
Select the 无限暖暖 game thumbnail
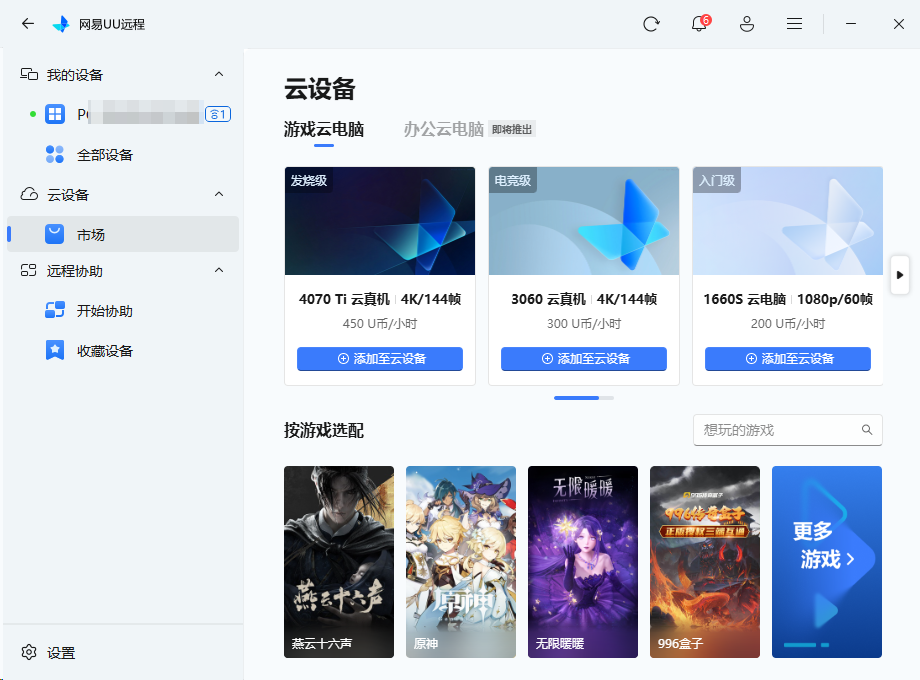pyautogui.click(x=583, y=561)
